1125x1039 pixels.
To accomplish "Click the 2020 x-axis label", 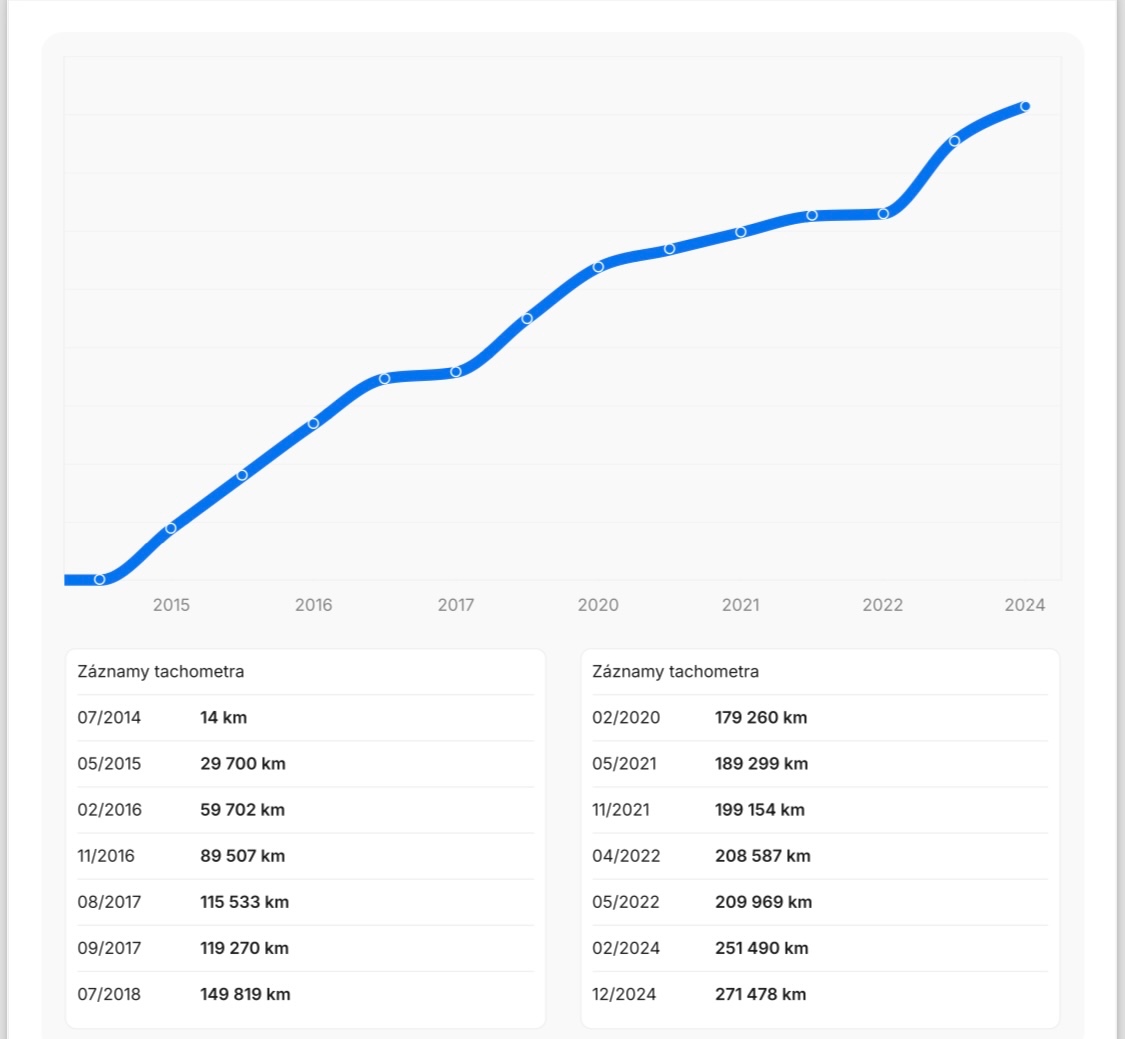I will click(598, 605).
